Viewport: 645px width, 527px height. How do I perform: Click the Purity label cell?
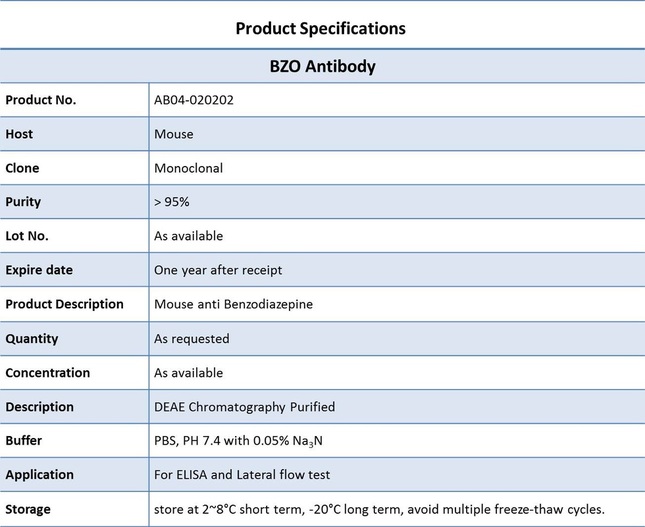pos(74,202)
